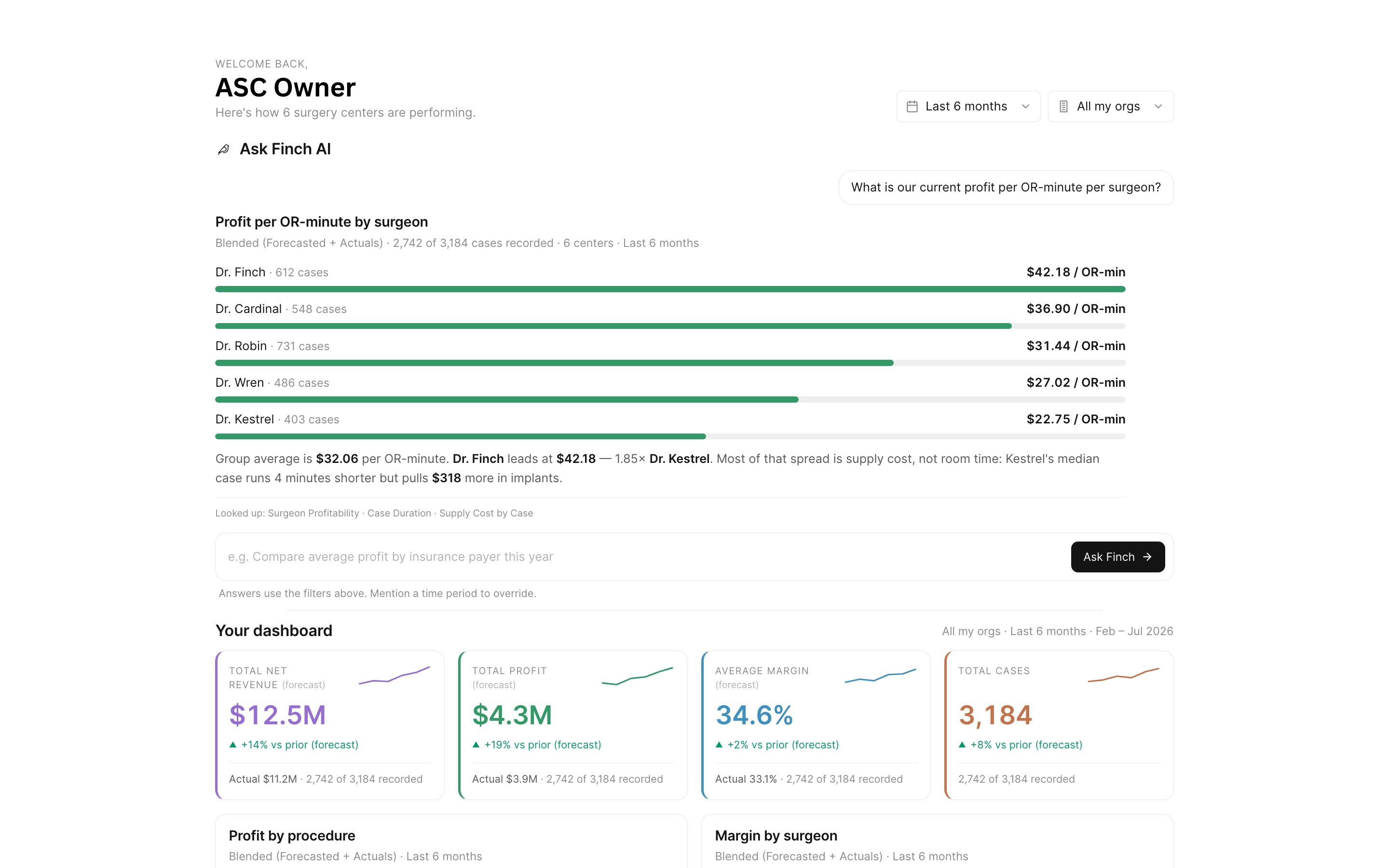Click the Average Margin sparkline chart
The width and height of the screenshot is (1389, 868).
click(881, 676)
